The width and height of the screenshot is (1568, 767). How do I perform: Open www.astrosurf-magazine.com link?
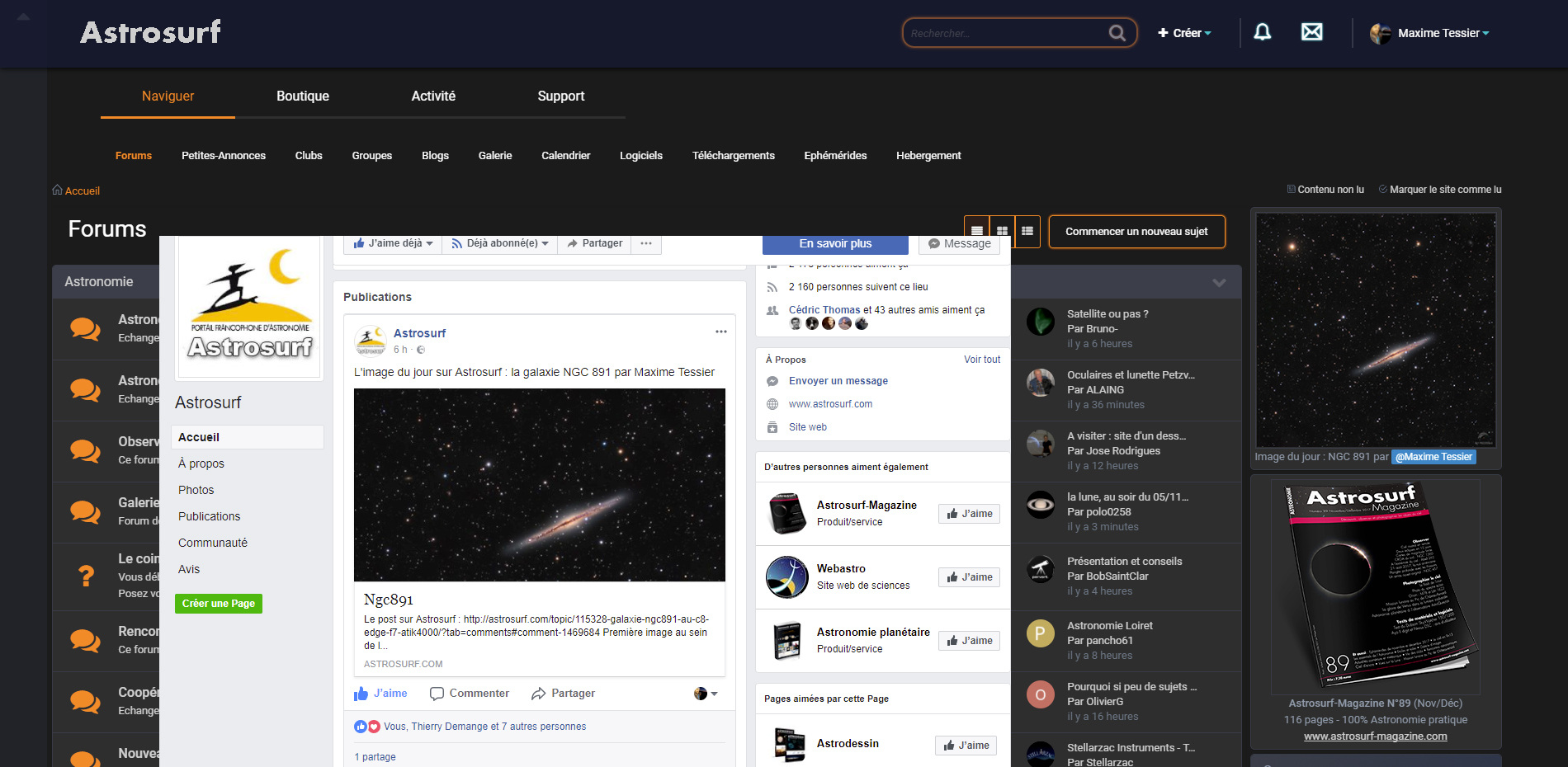click(x=1375, y=736)
